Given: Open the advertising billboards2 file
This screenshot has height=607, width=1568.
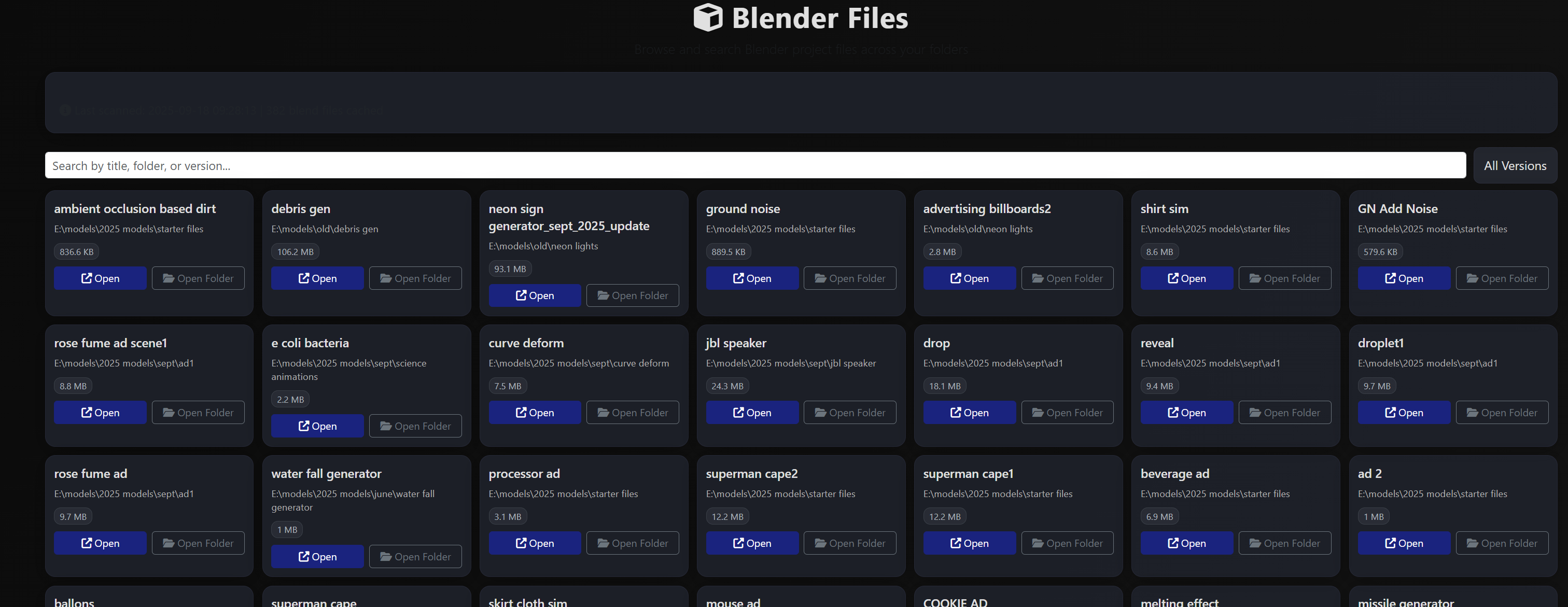Looking at the screenshot, I should pyautogui.click(x=969, y=278).
